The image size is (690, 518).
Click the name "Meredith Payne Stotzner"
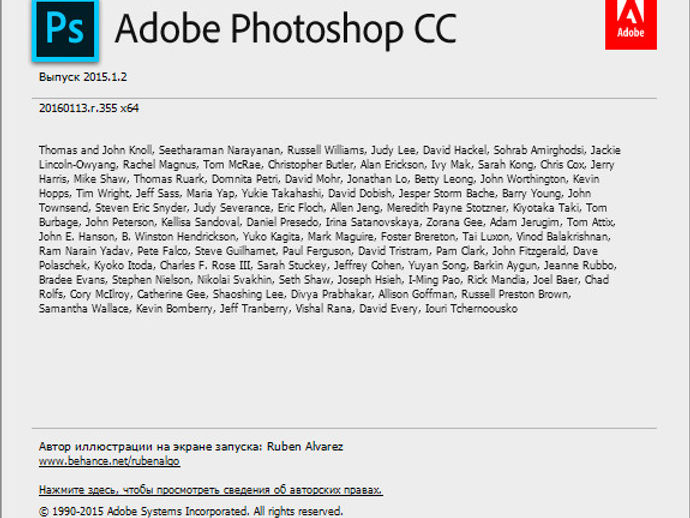(446, 208)
